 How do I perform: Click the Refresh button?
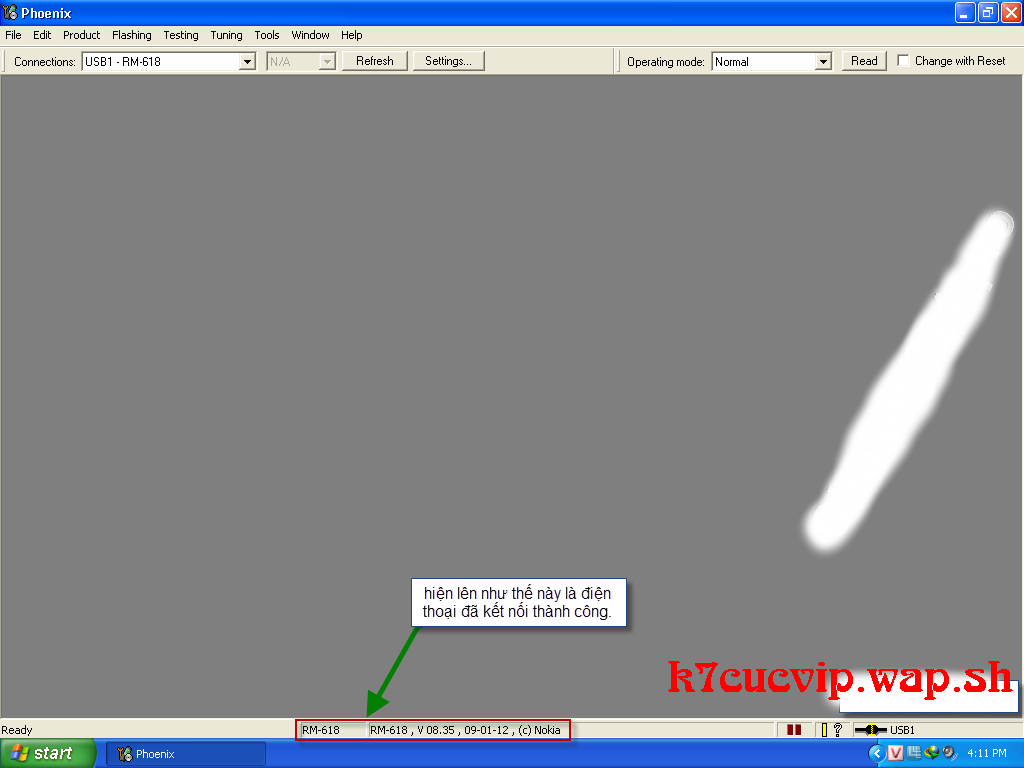tap(374, 61)
